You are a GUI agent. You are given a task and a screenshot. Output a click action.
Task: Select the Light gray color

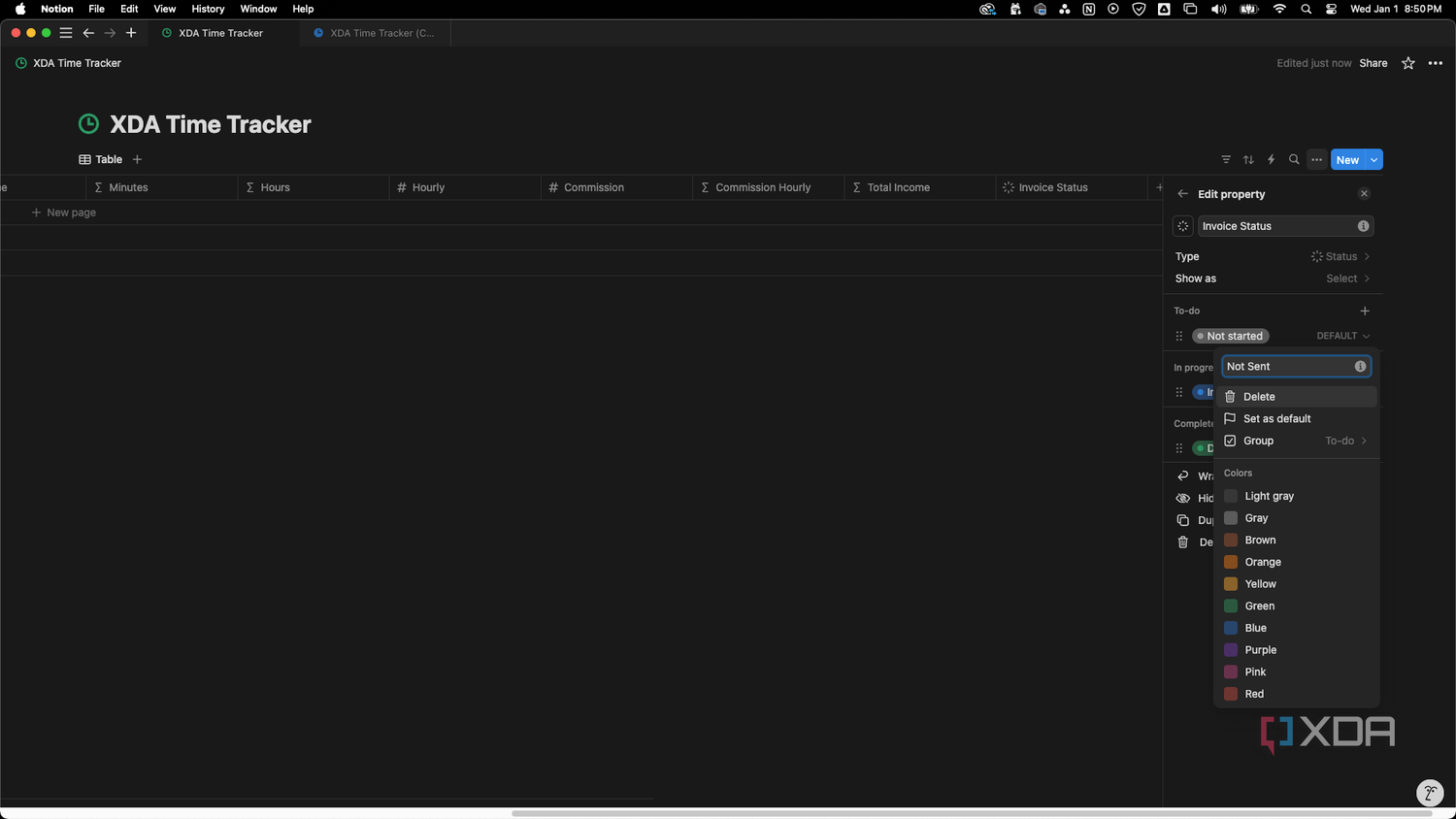pyautogui.click(x=1296, y=496)
